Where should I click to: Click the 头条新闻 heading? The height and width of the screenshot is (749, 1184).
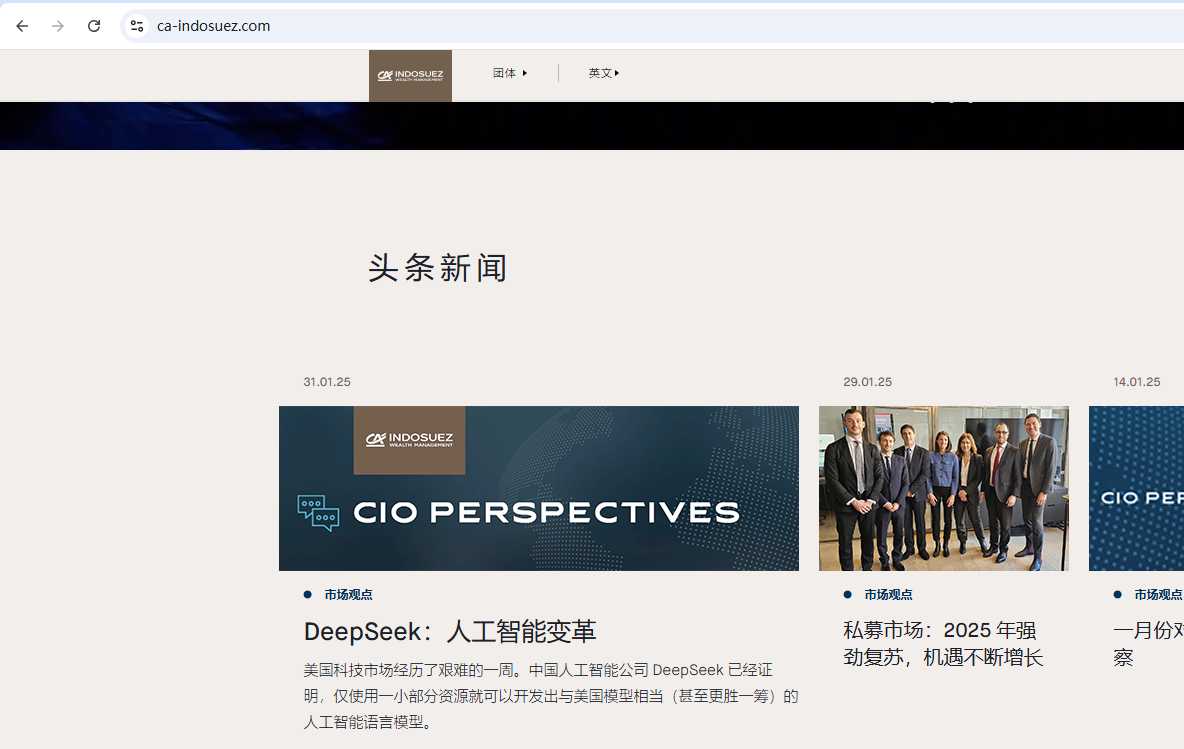tap(438, 268)
